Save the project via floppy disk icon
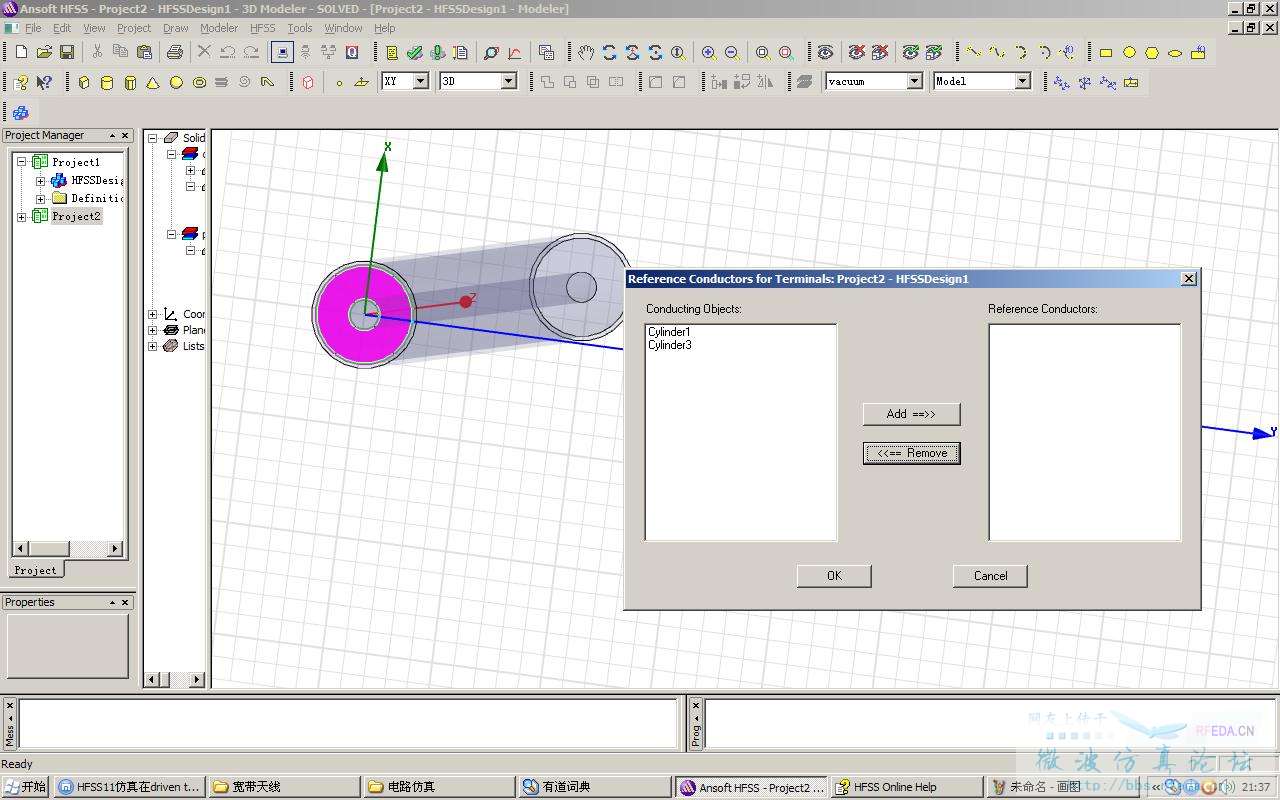The image size is (1280, 800). coord(67,52)
